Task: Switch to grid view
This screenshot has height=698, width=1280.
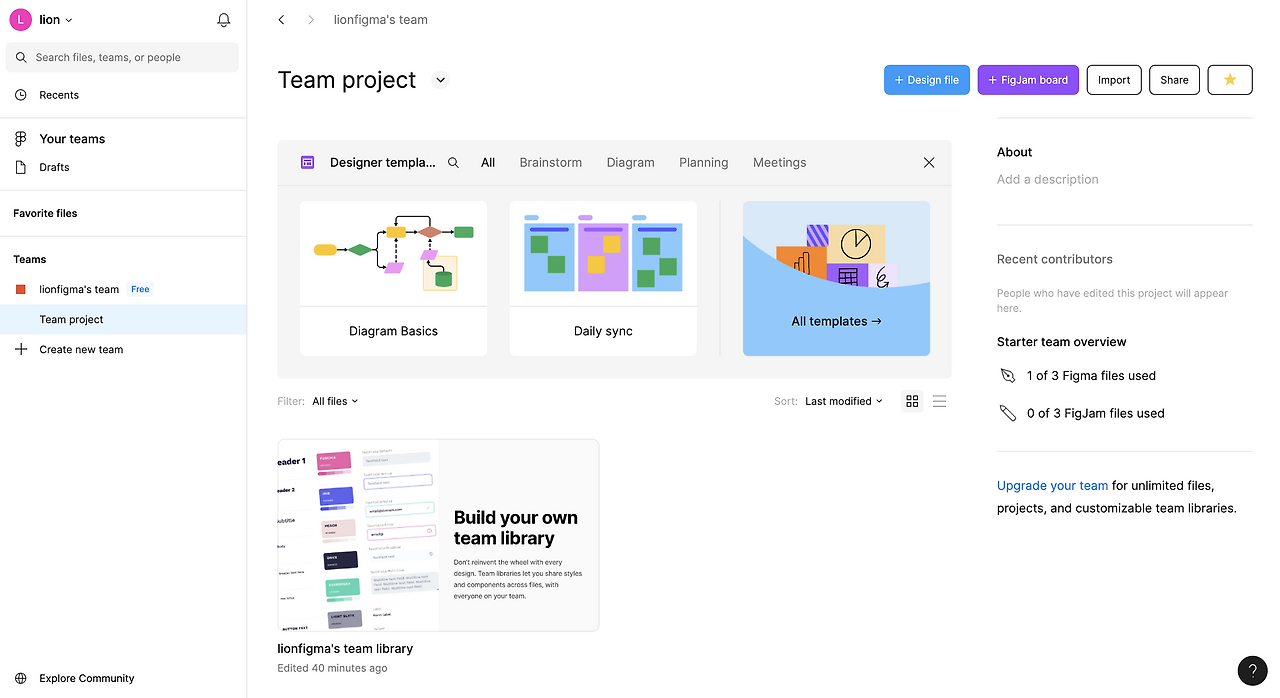Action: point(912,401)
